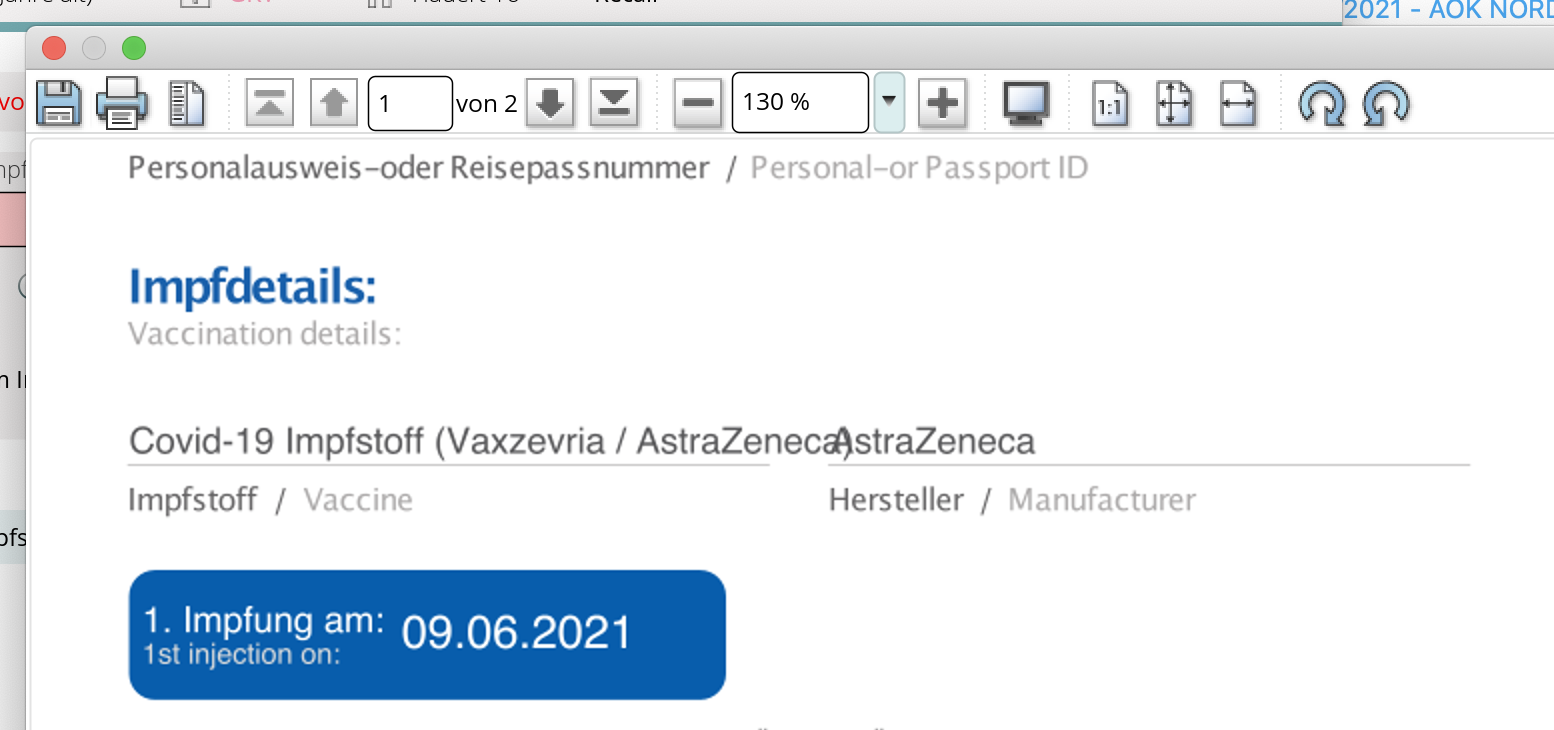The image size is (1554, 730).
Task: Switch to full screen monitor view
Action: pos(1026,103)
